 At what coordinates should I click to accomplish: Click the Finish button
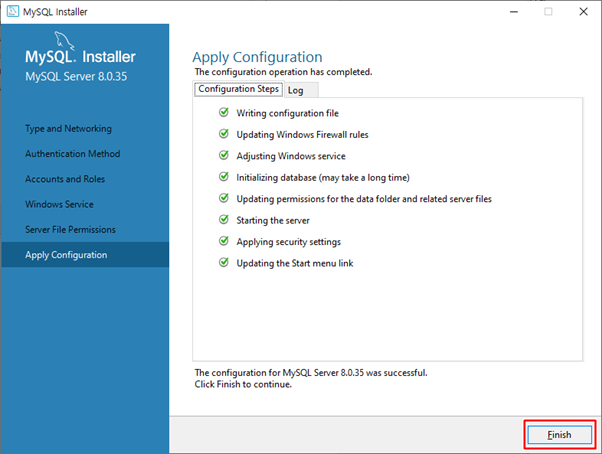click(559, 435)
